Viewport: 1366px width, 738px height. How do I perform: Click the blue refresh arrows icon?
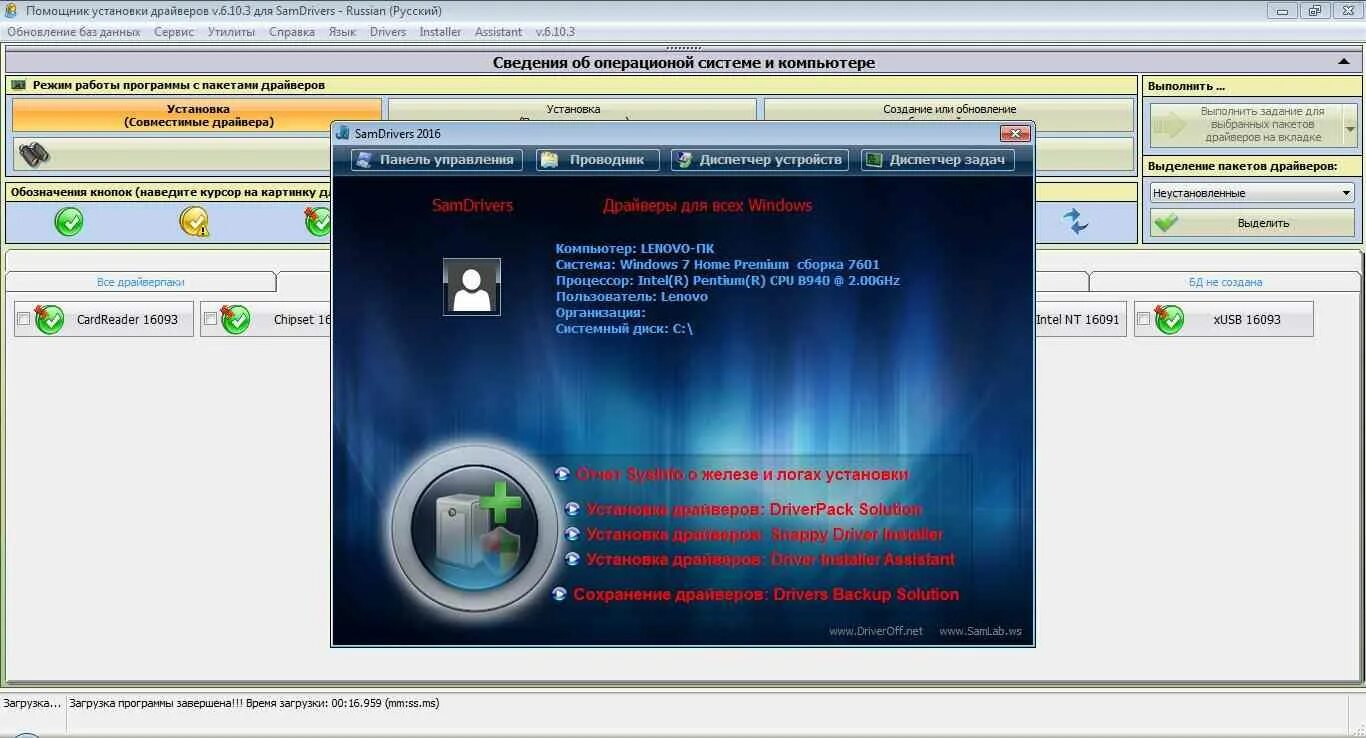tap(1075, 221)
